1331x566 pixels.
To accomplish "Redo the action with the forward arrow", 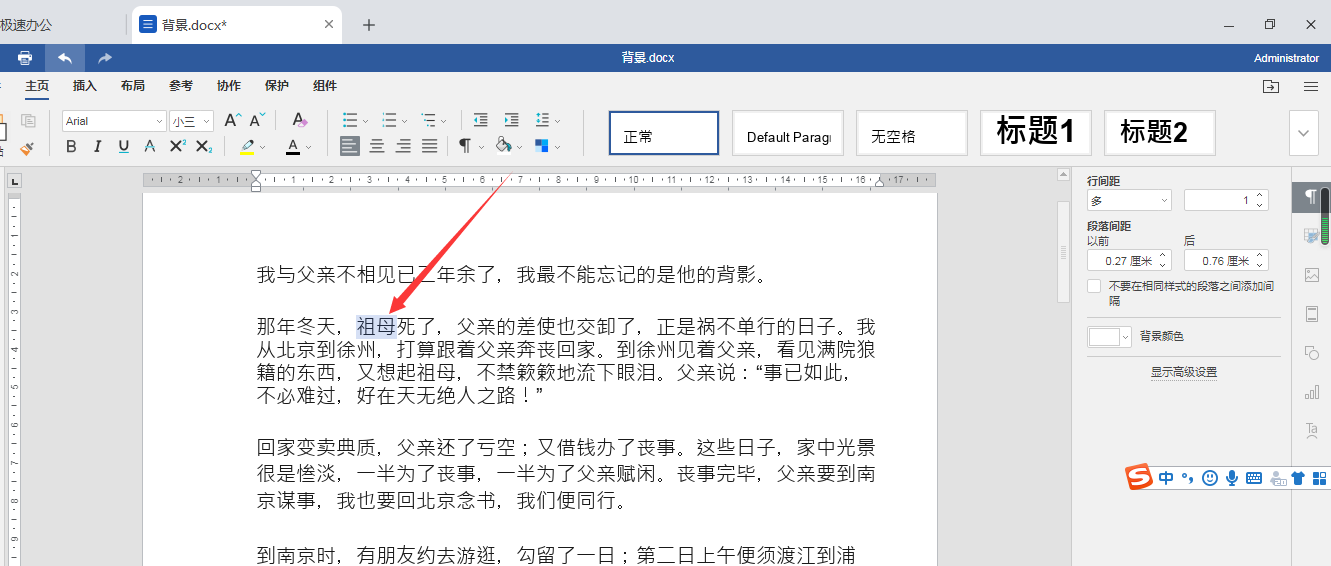I will tap(105, 58).
